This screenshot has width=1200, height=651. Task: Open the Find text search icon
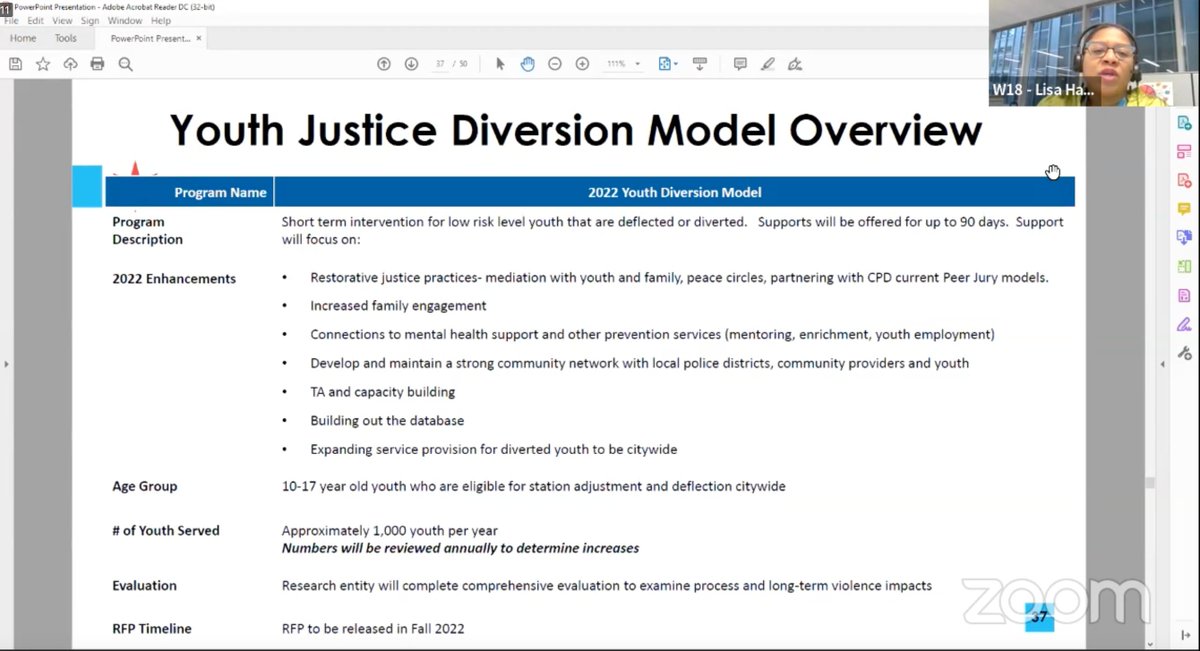click(125, 64)
